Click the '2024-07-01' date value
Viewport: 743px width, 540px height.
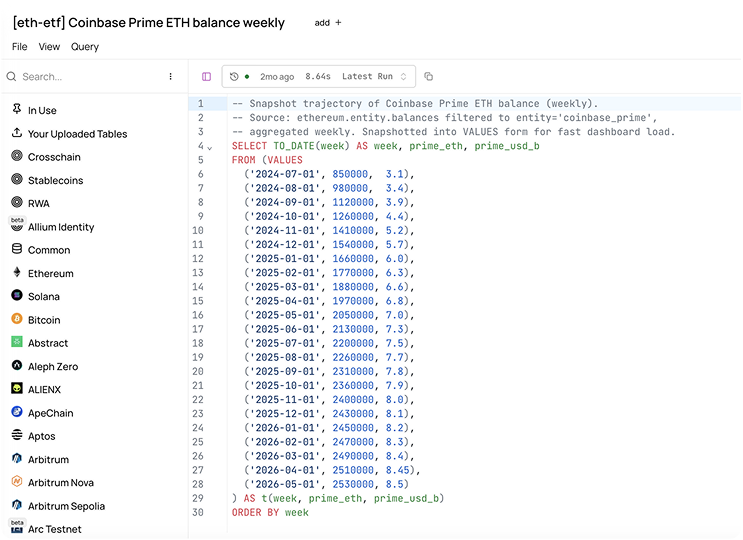pyautogui.click(x=285, y=174)
